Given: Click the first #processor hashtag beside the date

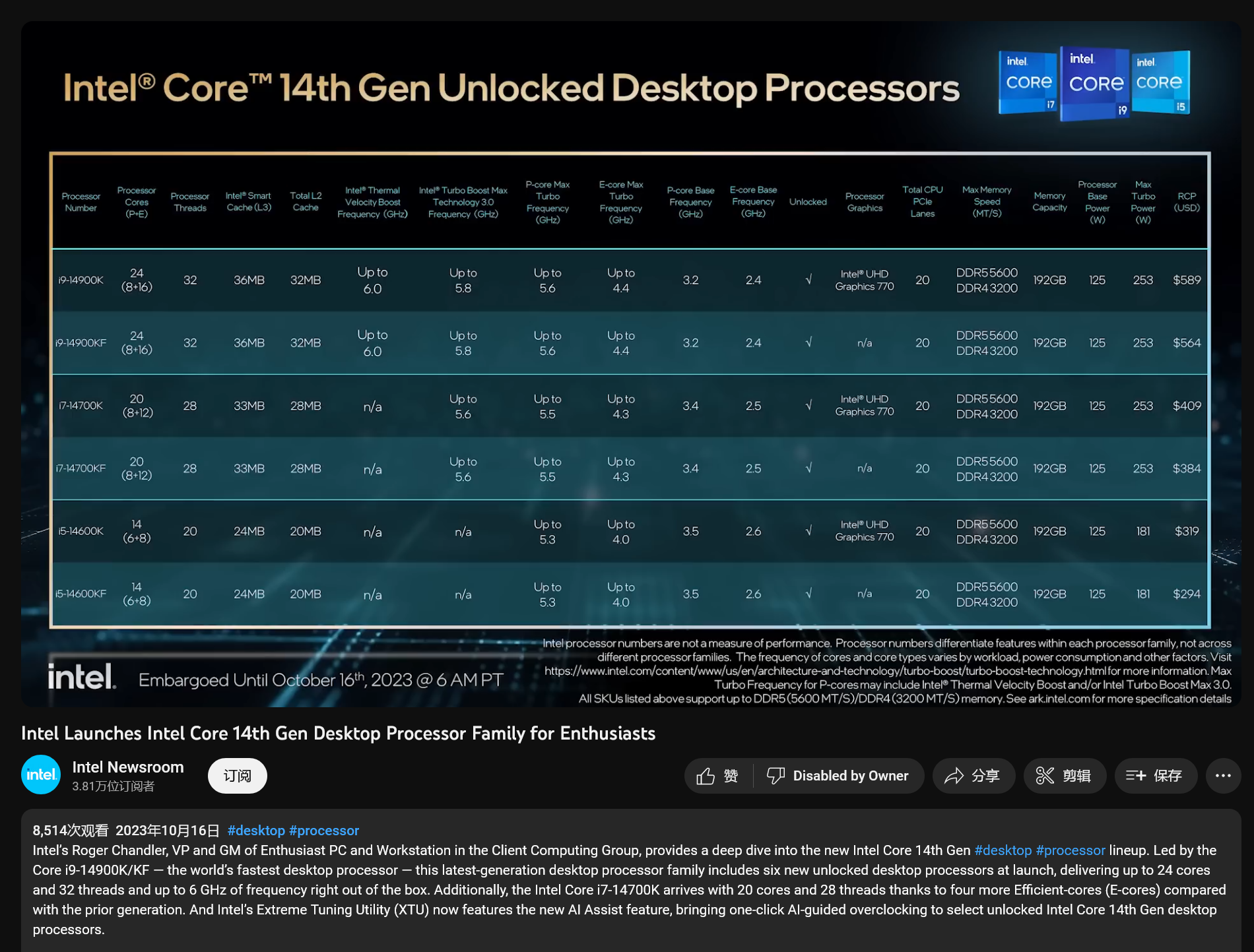Looking at the screenshot, I should (x=324, y=830).
